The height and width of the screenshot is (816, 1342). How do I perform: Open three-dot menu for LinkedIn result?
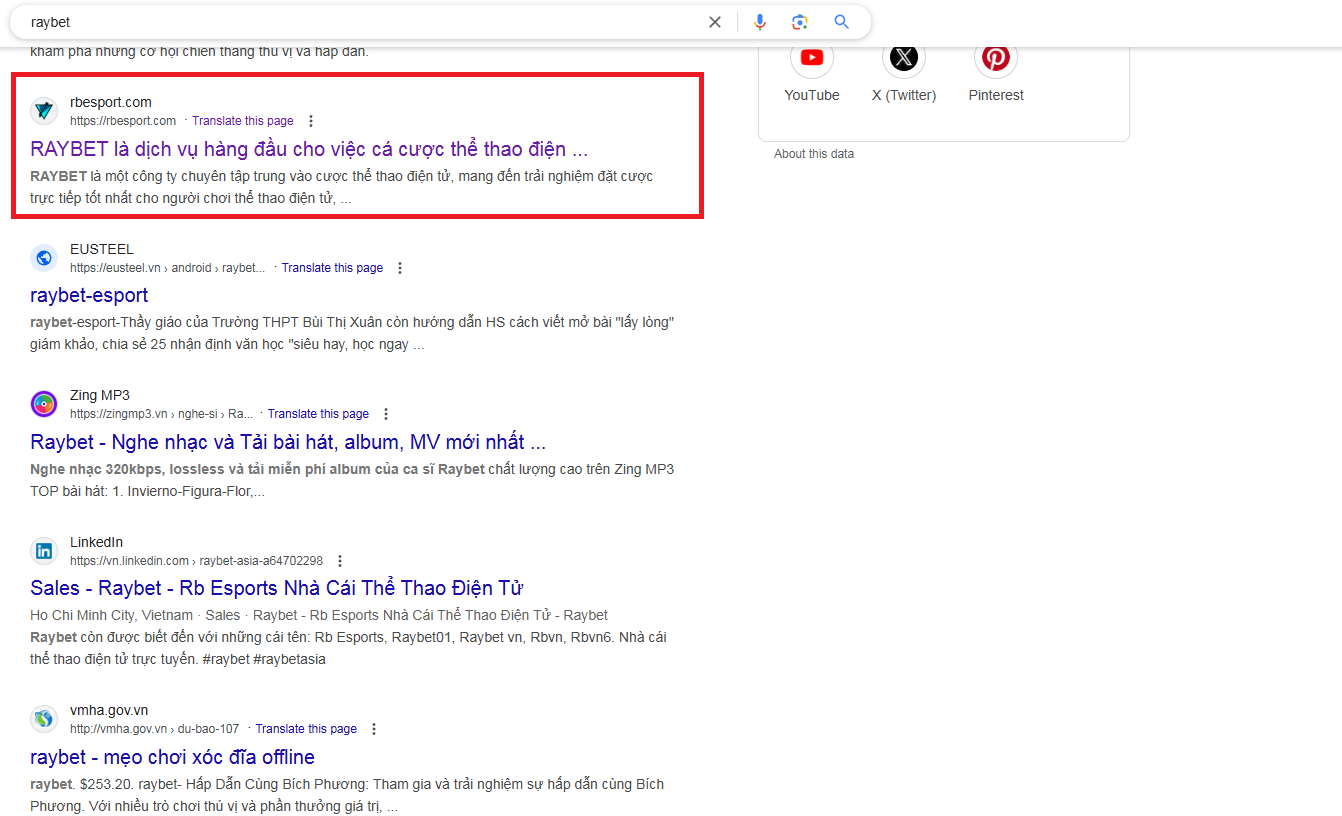point(340,561)
